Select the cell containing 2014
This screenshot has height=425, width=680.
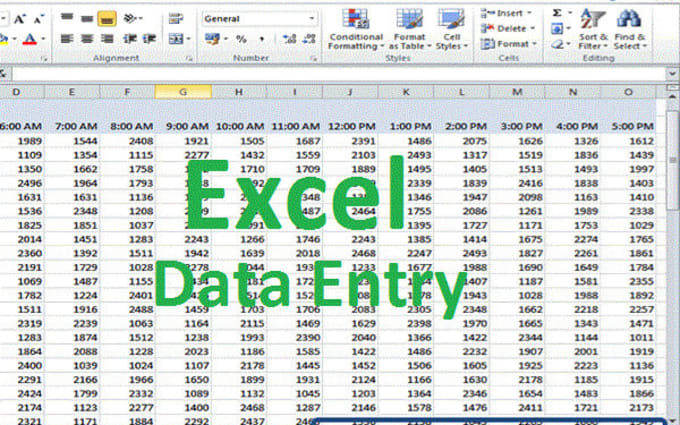[x=22, y=239]
